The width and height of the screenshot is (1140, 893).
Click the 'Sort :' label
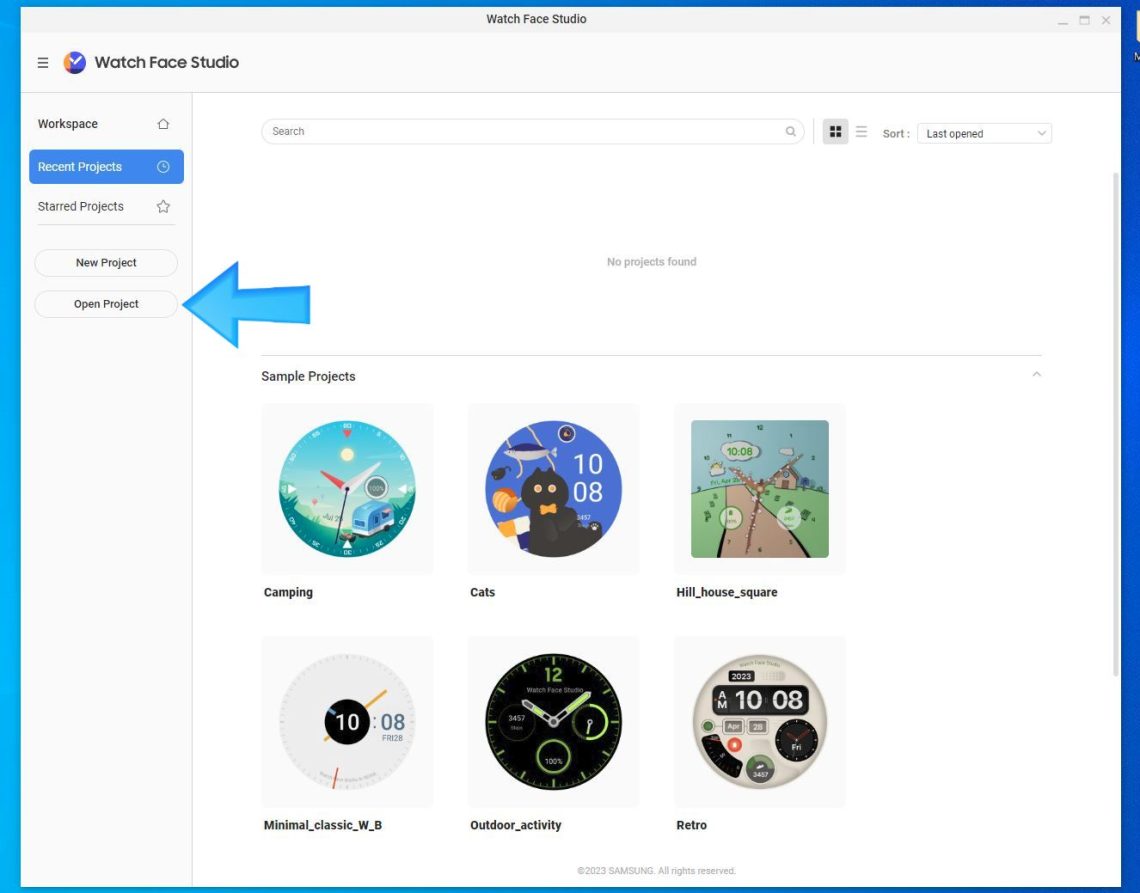point(896,134)
